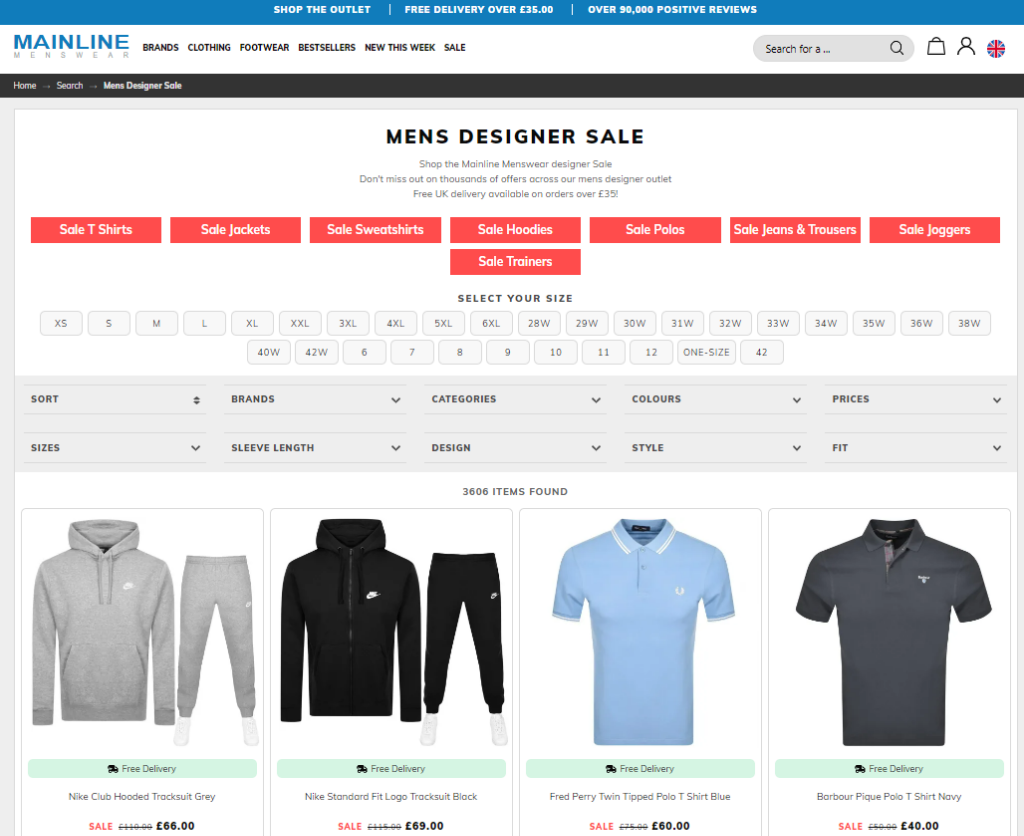The height and width of the screenshot is (836, 1024).
Task: Toggle the 32W waist size filter
Action: pyautogui.click(x=730, y=323)
